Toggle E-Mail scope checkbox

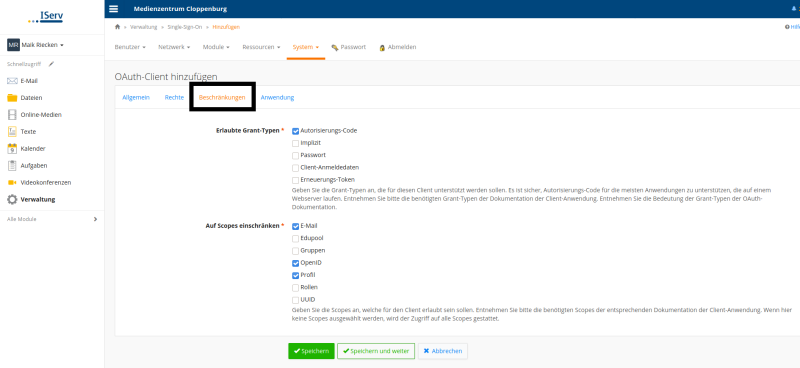tap(295, 226)
